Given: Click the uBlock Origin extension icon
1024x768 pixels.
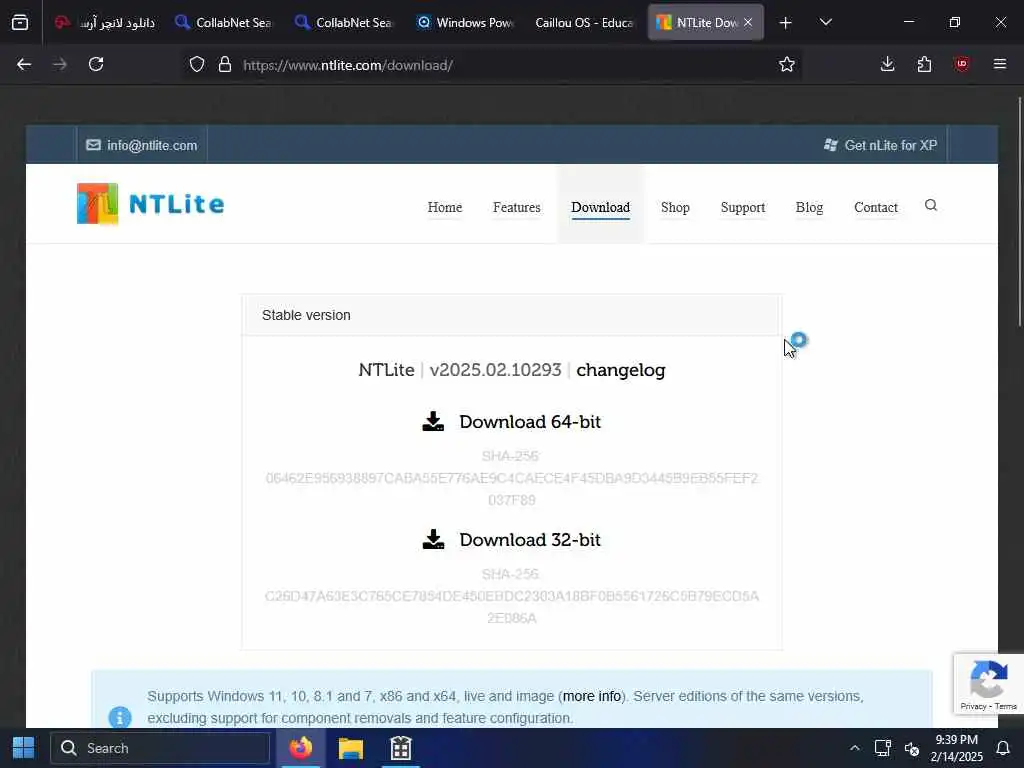Looking at the screenshot, I should (961, 64).
